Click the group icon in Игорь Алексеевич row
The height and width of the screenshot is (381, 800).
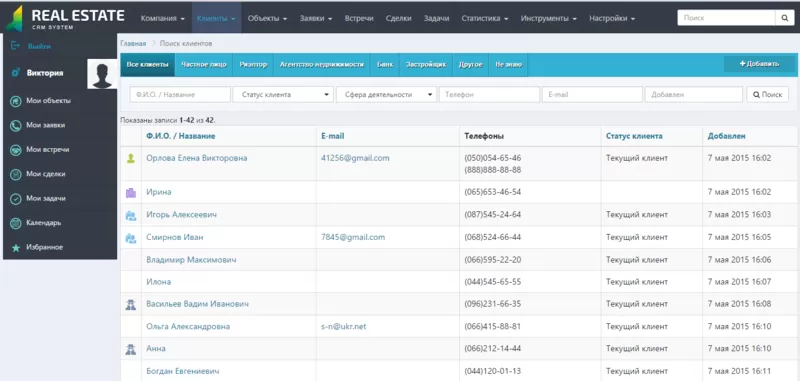131,215
